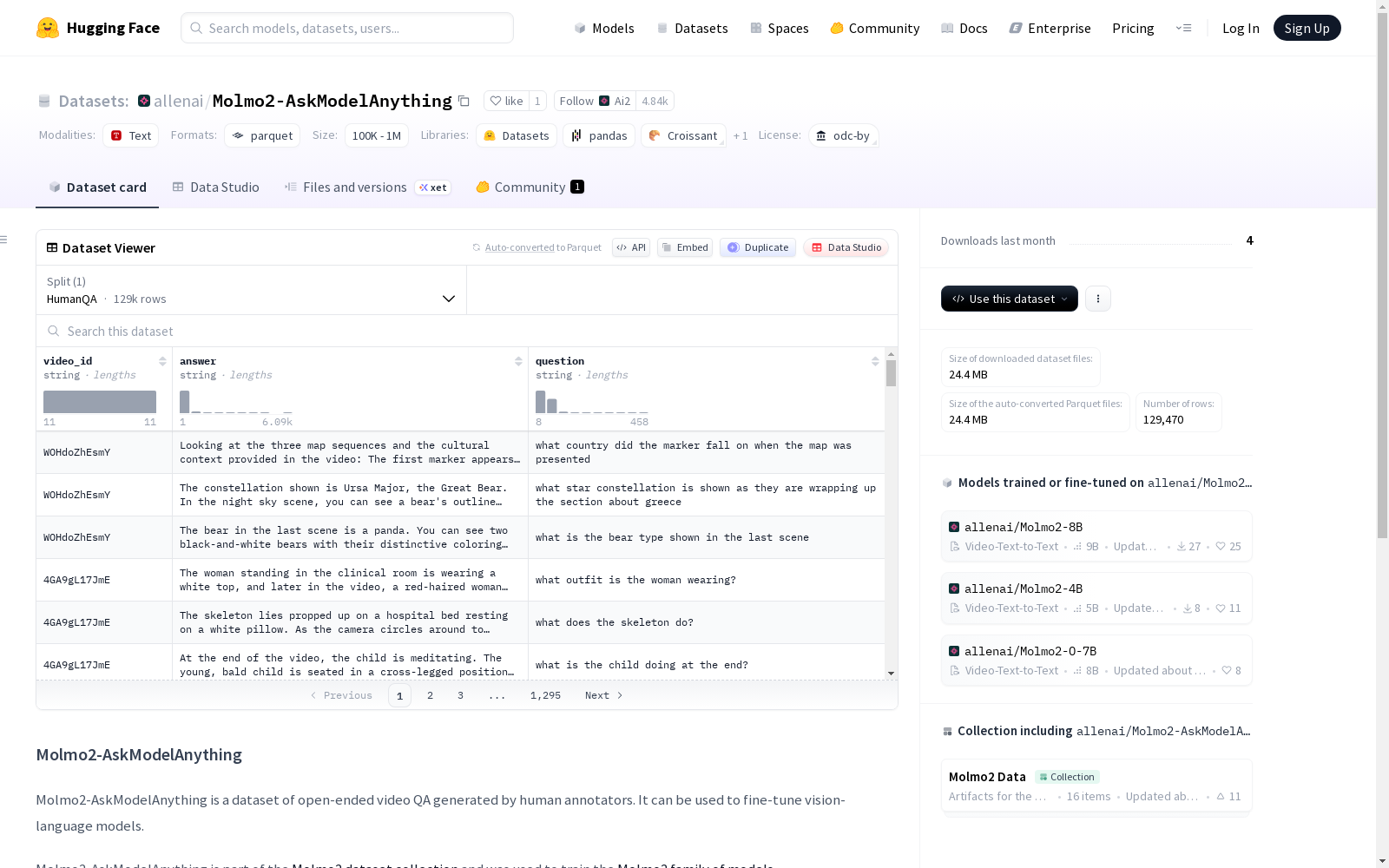Screen dimensions: 1389x868
Task: Copy dataset name with copy icon
Action: click(464, 102)
